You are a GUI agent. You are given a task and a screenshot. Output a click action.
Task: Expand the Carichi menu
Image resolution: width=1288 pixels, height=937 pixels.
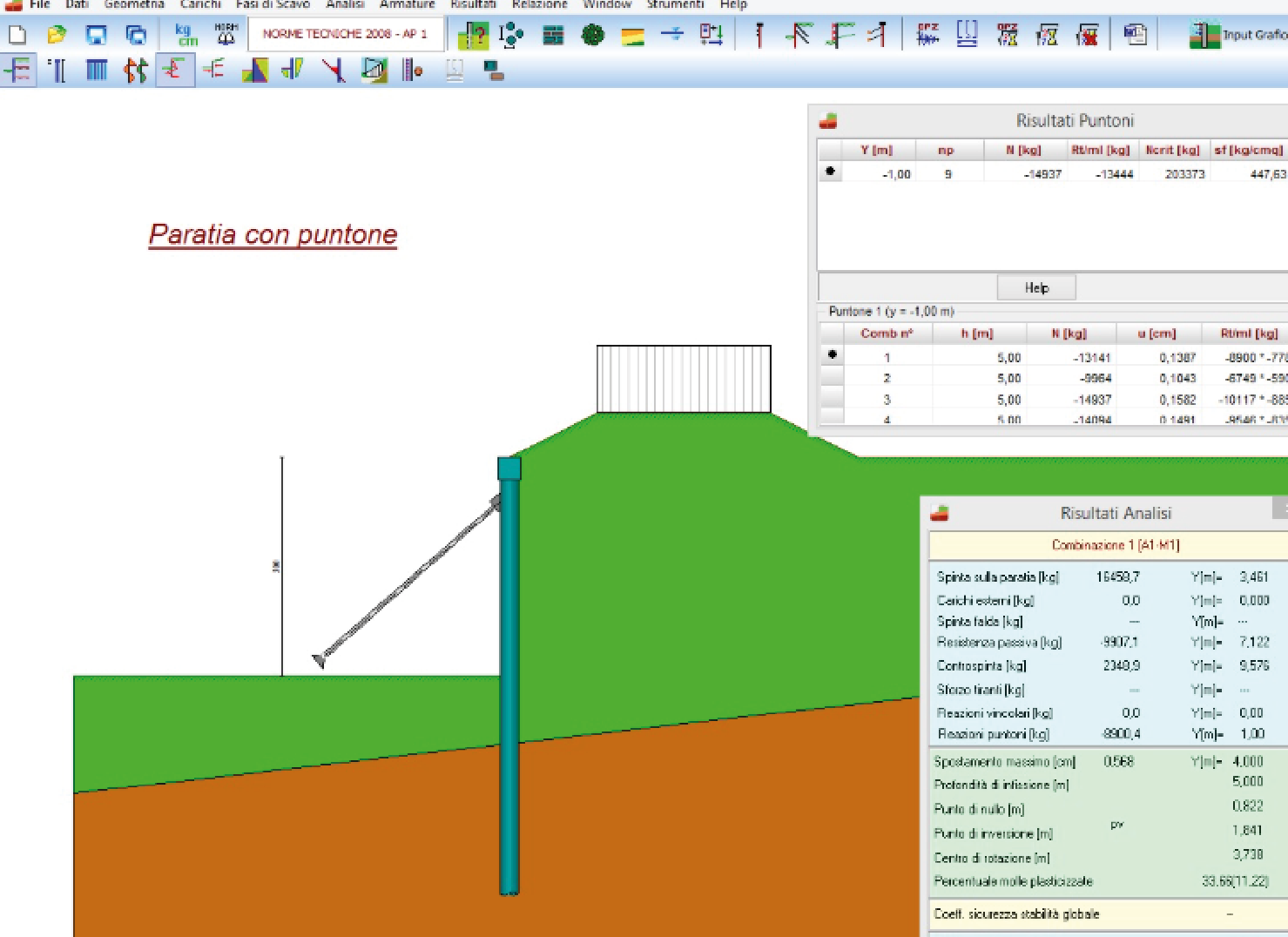pos(200,4)
